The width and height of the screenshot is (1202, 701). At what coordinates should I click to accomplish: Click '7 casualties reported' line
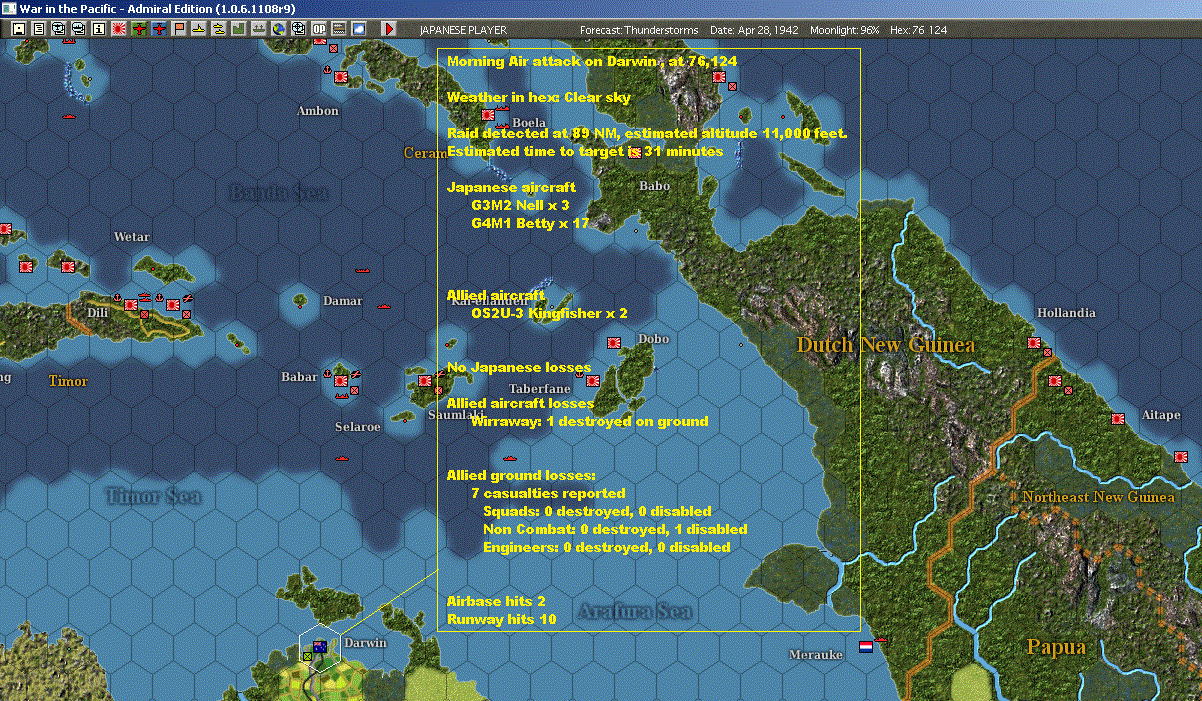point(548,493)
